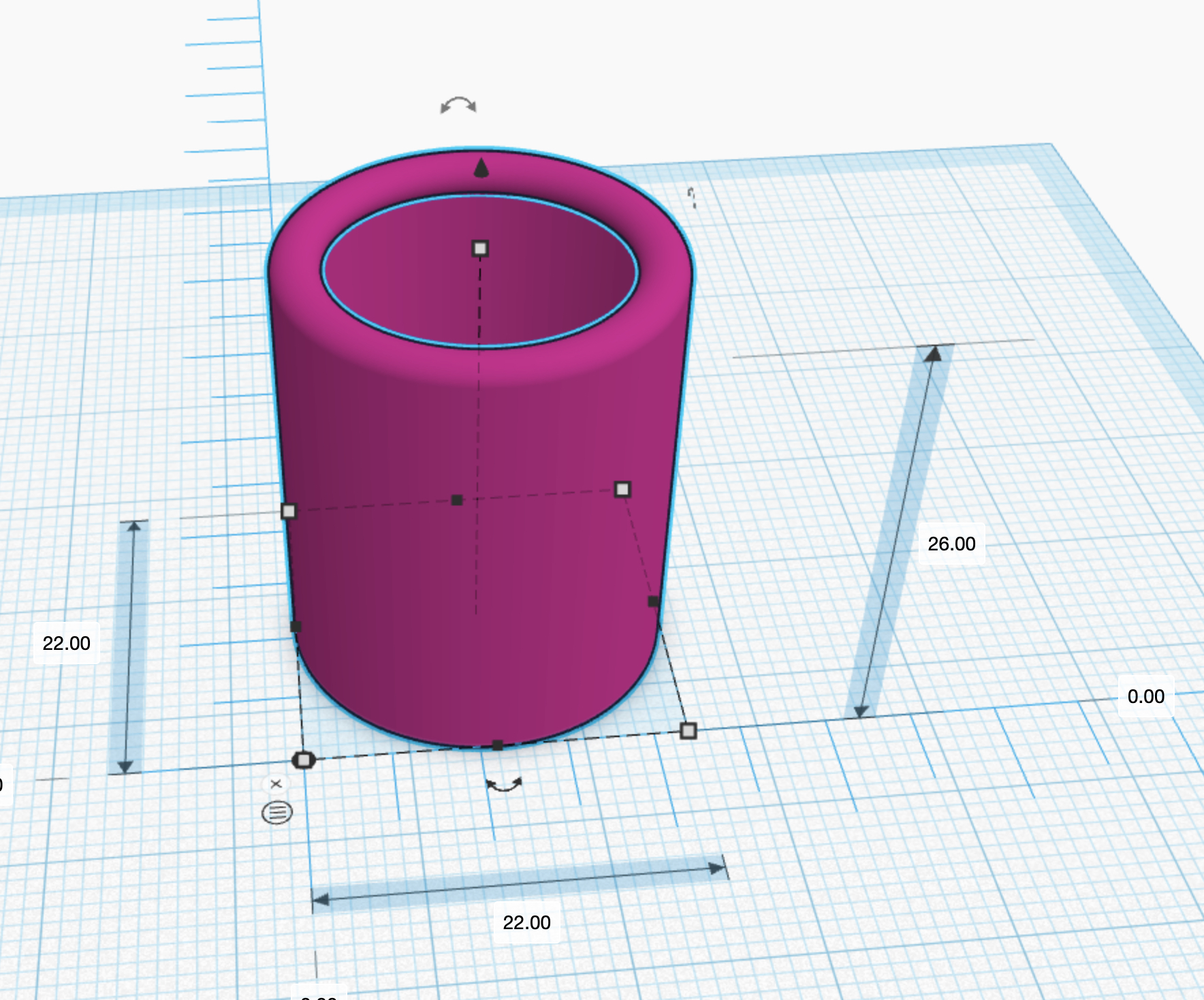Click white corner handle on cylinder's left edge
Viewport: 1204px width, 1000px height.
[x=289, y=511]
